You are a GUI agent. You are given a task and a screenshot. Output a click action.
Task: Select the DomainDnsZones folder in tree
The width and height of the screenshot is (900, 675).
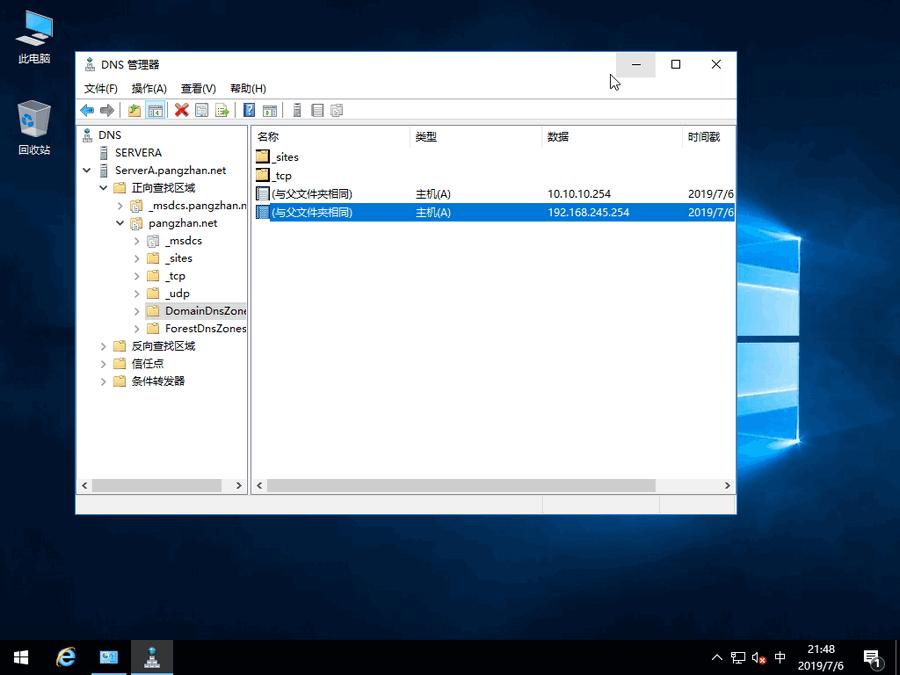pyautogui.click(x=200, y=310)
